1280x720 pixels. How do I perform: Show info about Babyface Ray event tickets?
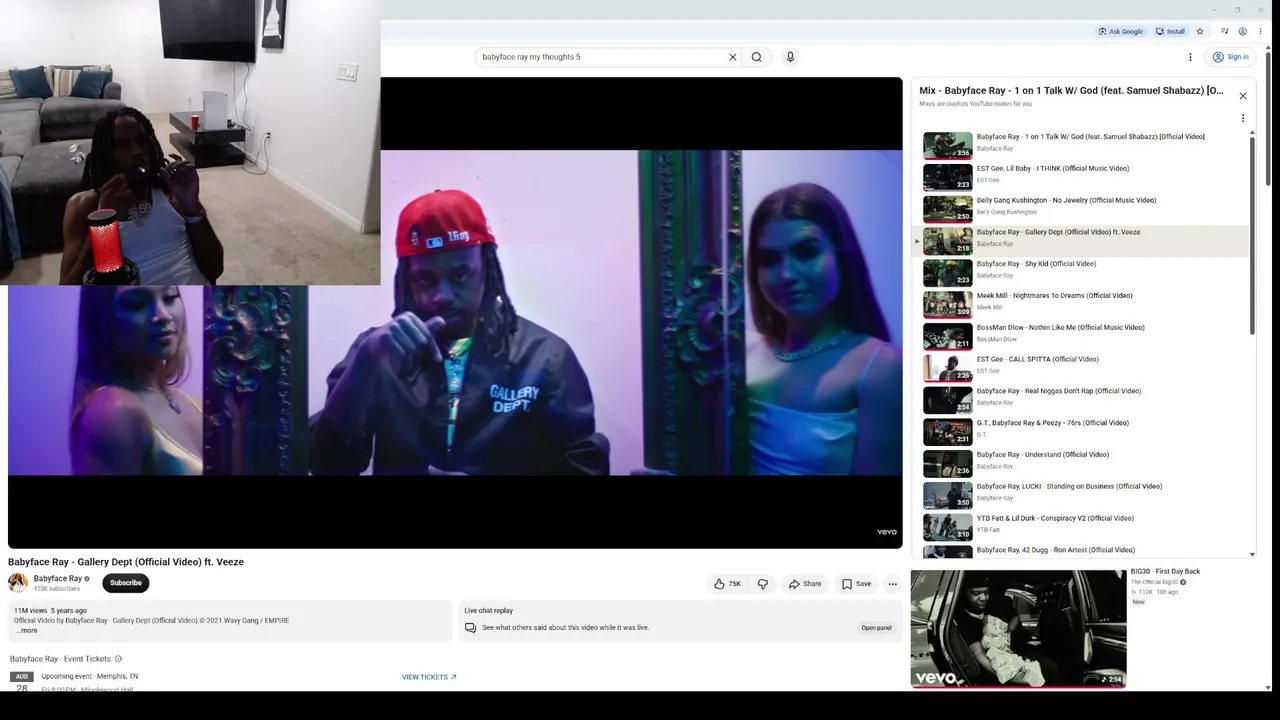[x=118, y=659]
